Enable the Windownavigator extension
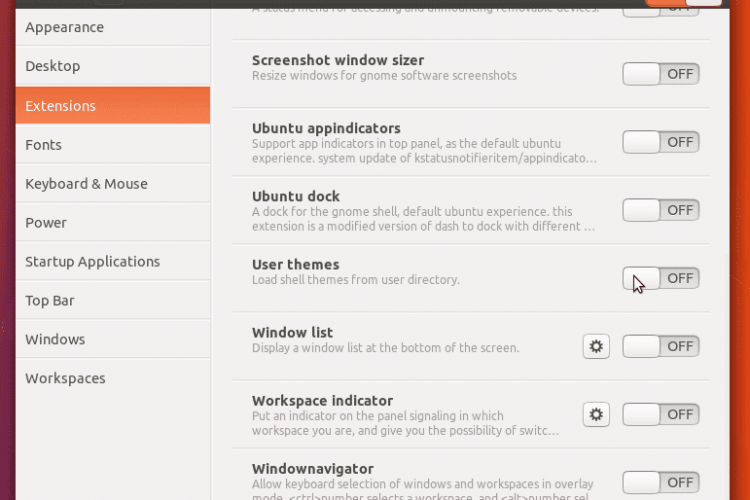The width and height of the screenshot is (750, 500). pyautogui.click(x=661, y=482)
